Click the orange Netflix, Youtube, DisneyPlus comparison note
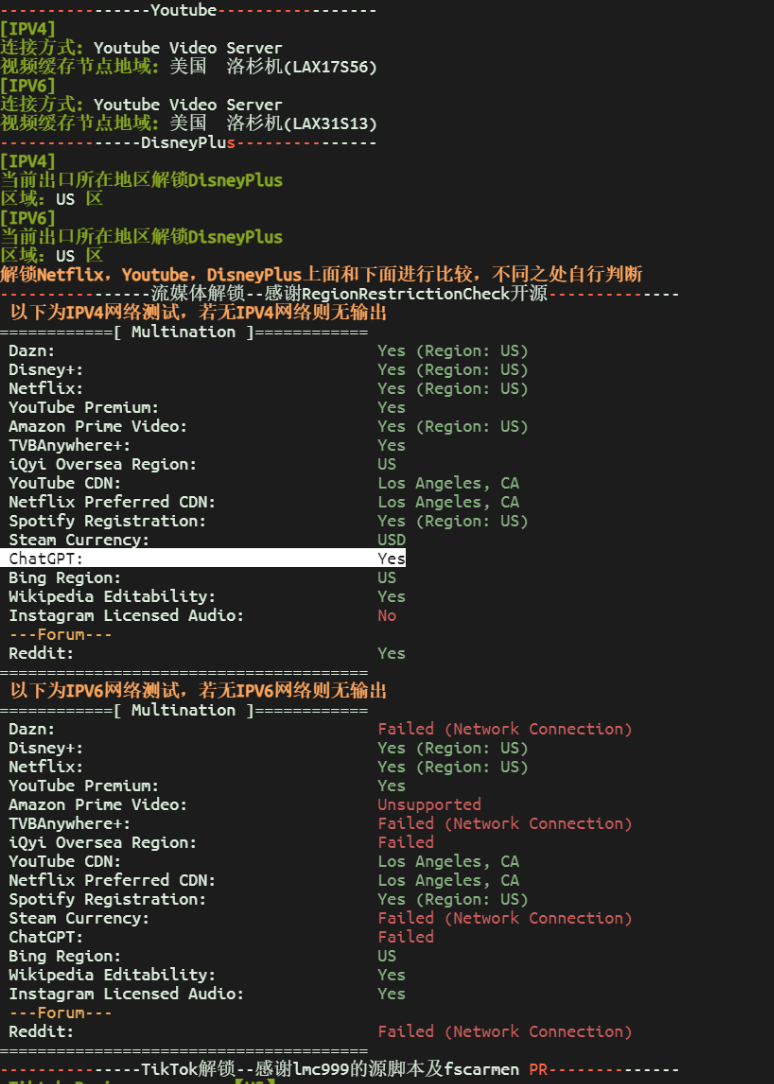Screen dimensions: 774x1084 (321, 274)
